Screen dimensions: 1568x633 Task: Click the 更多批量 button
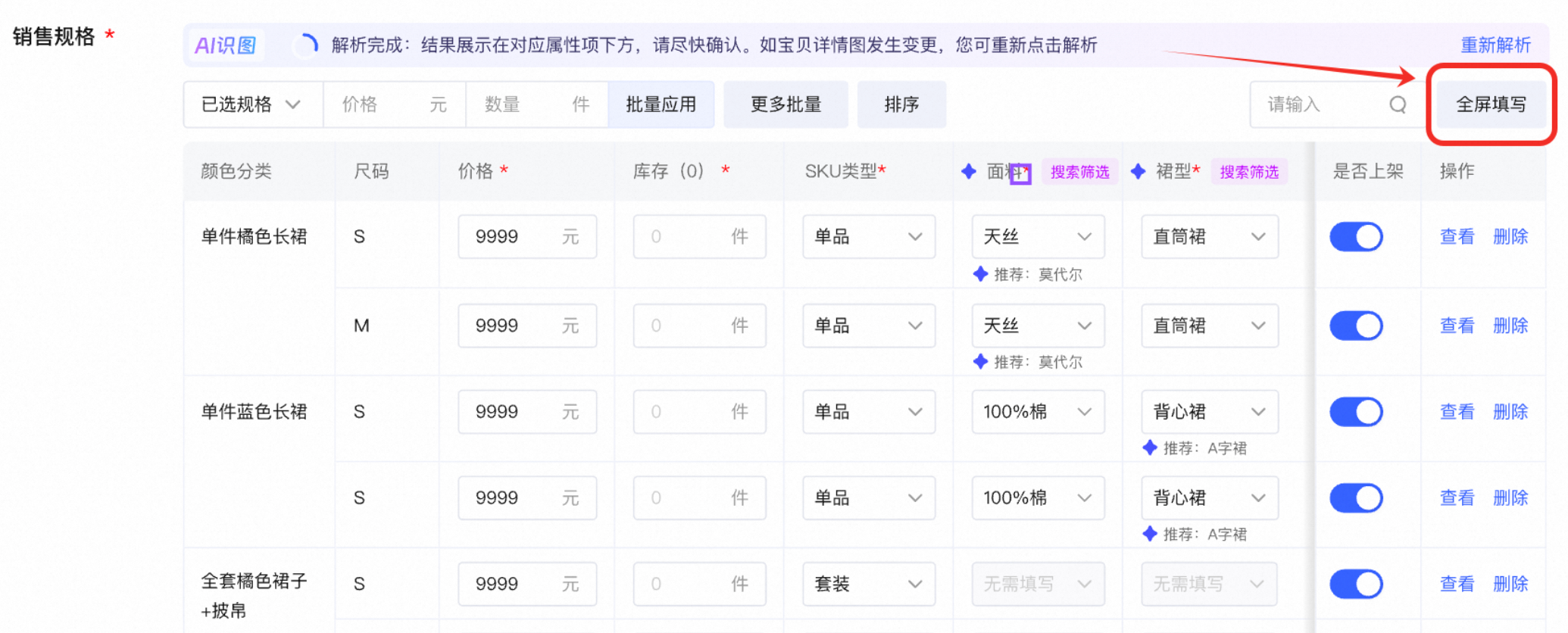click(786, 104)
